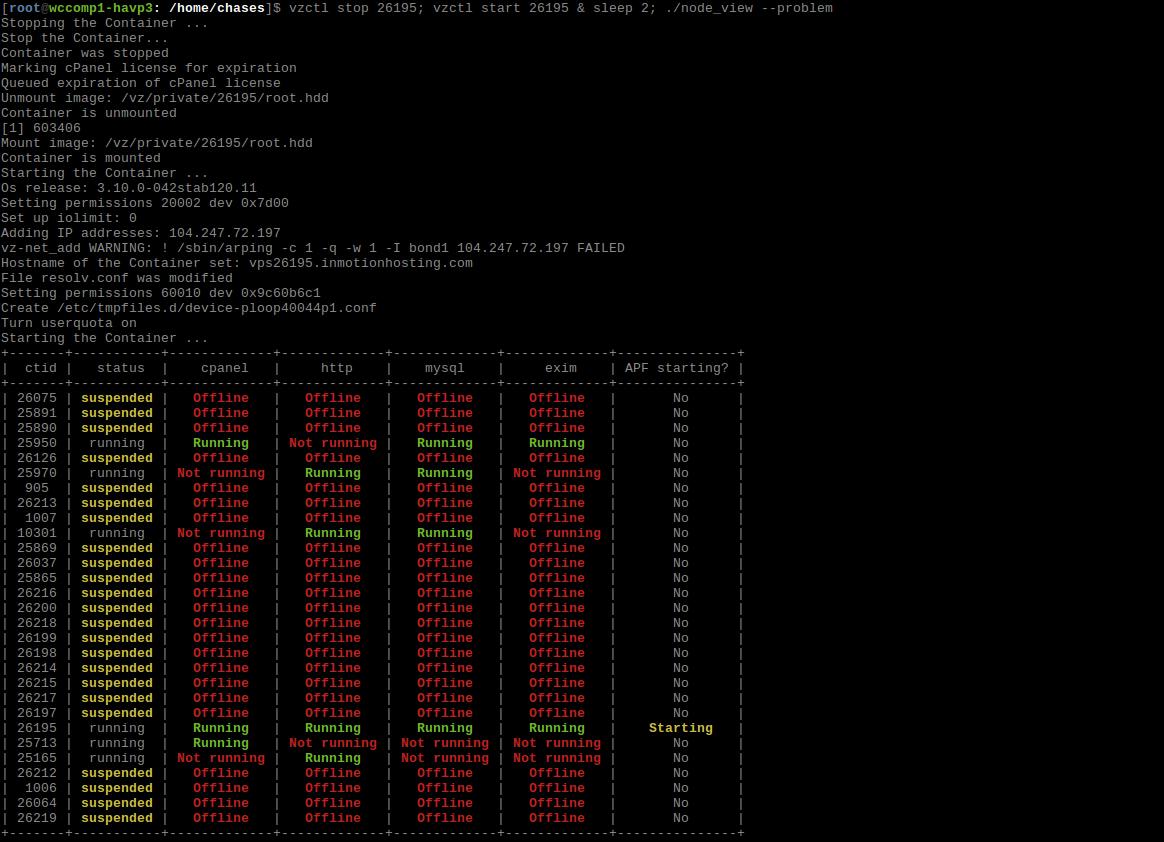
Task: Click the yellow "Starting" APF status
Action: (x=680, y=728)
